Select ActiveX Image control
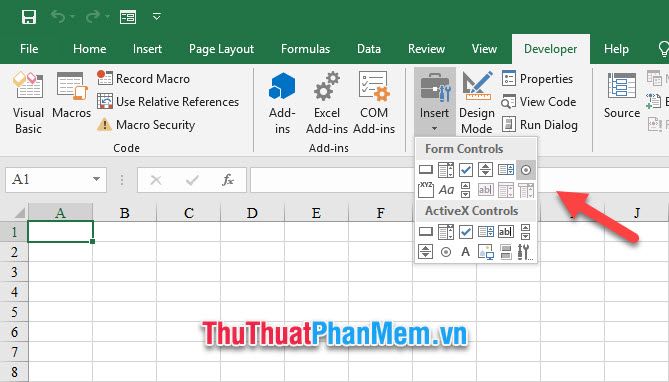669x382 pixels. tap(486, 252)
